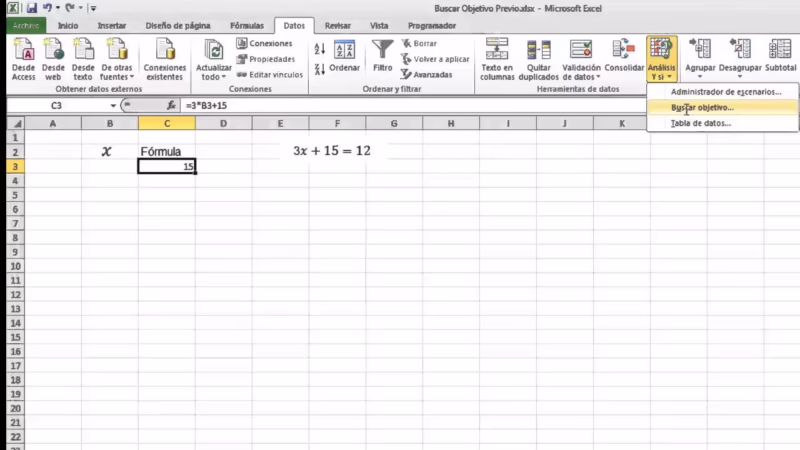800x450 pixels.
Task: Open Desagrupar dropdown arrow
Action: (740, 77)
